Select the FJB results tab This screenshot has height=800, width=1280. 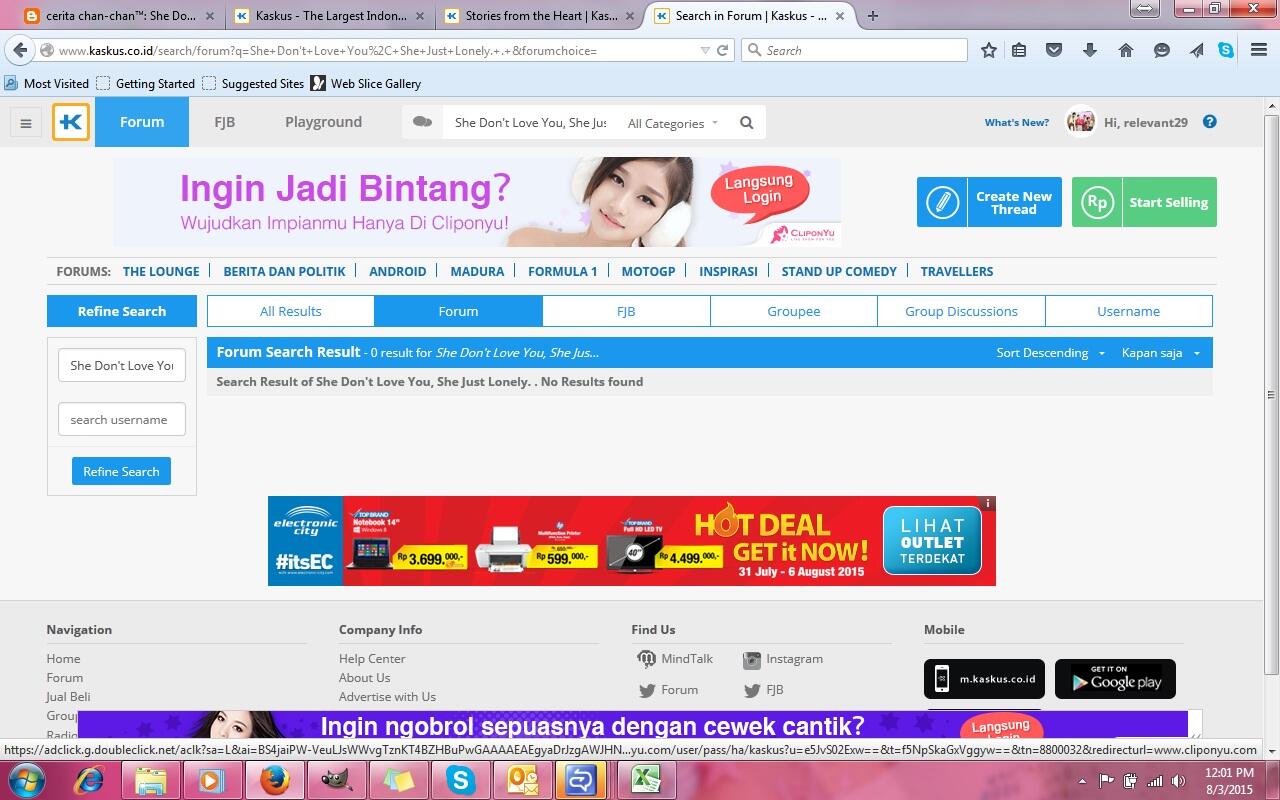click(x=626, y=311)
